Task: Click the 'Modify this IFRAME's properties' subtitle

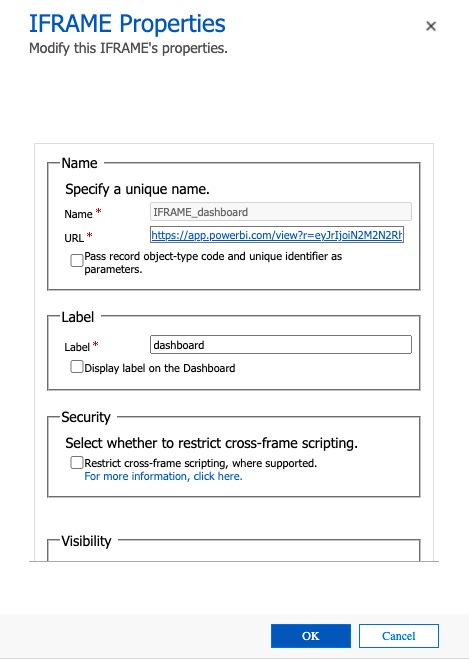Action: tap(128, 48)
